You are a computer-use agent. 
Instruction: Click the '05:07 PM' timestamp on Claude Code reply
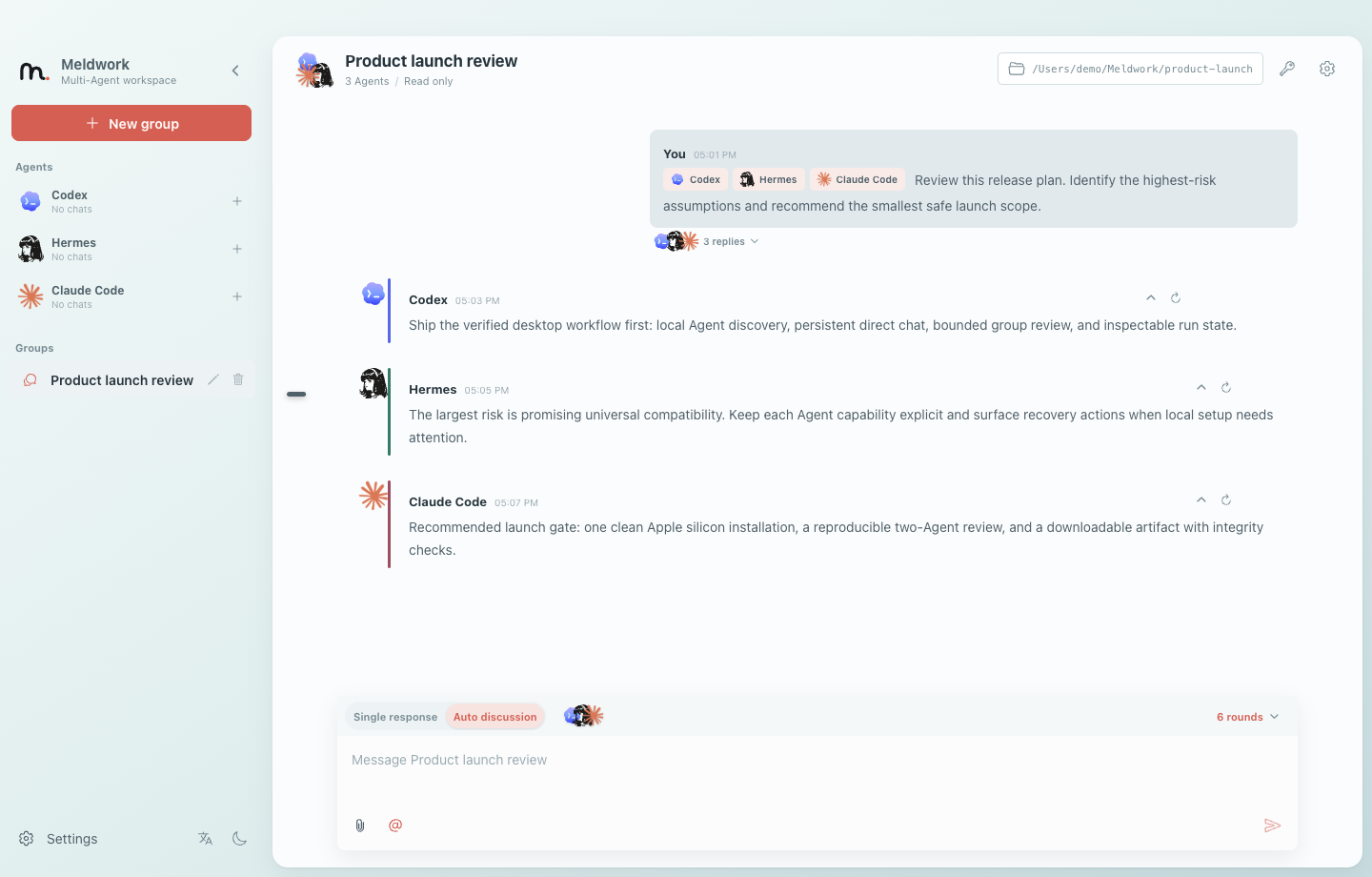pos(516,502)
